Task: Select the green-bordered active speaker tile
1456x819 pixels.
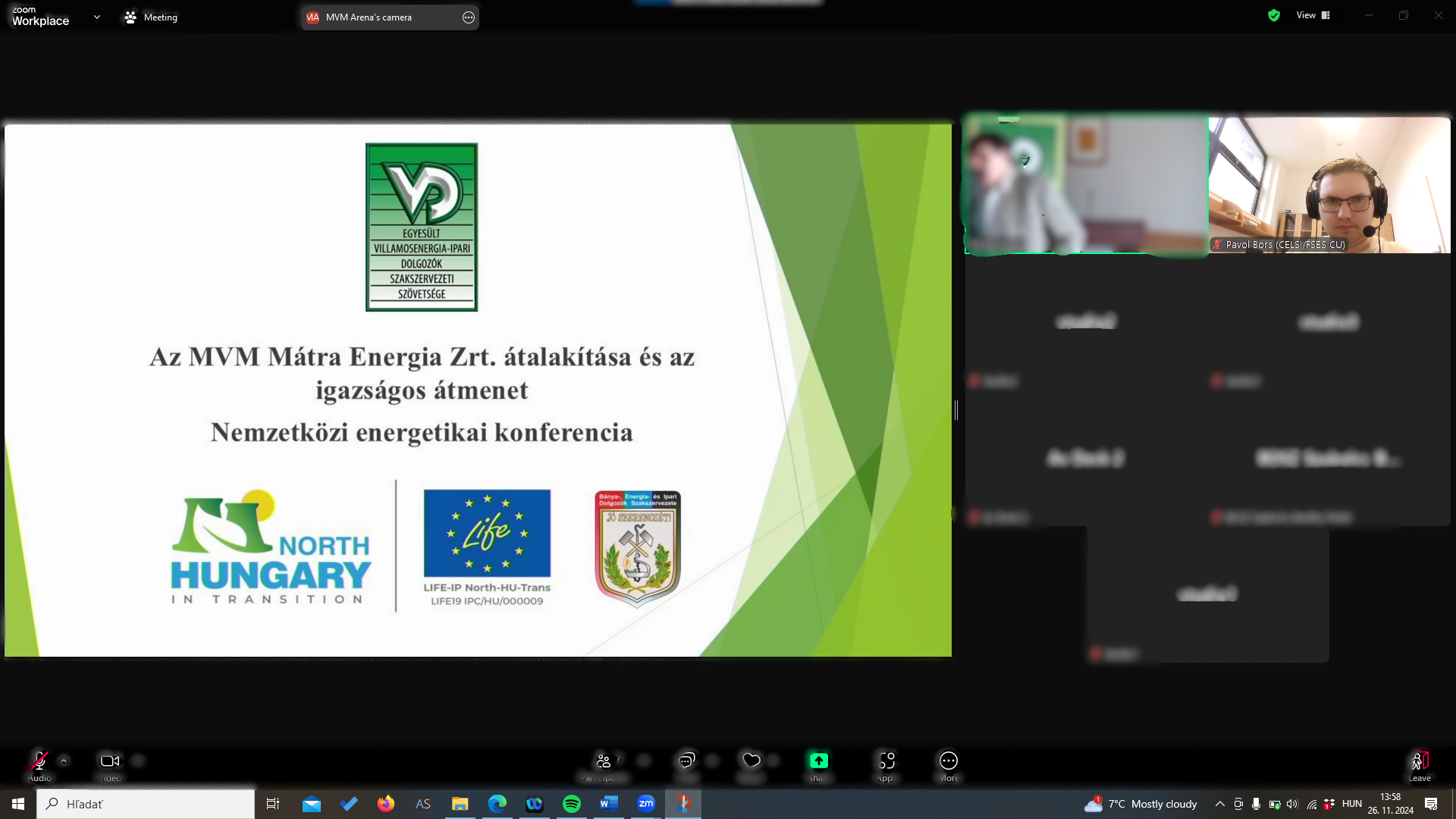Action: pyautogui.click(x=1086, y=184)
